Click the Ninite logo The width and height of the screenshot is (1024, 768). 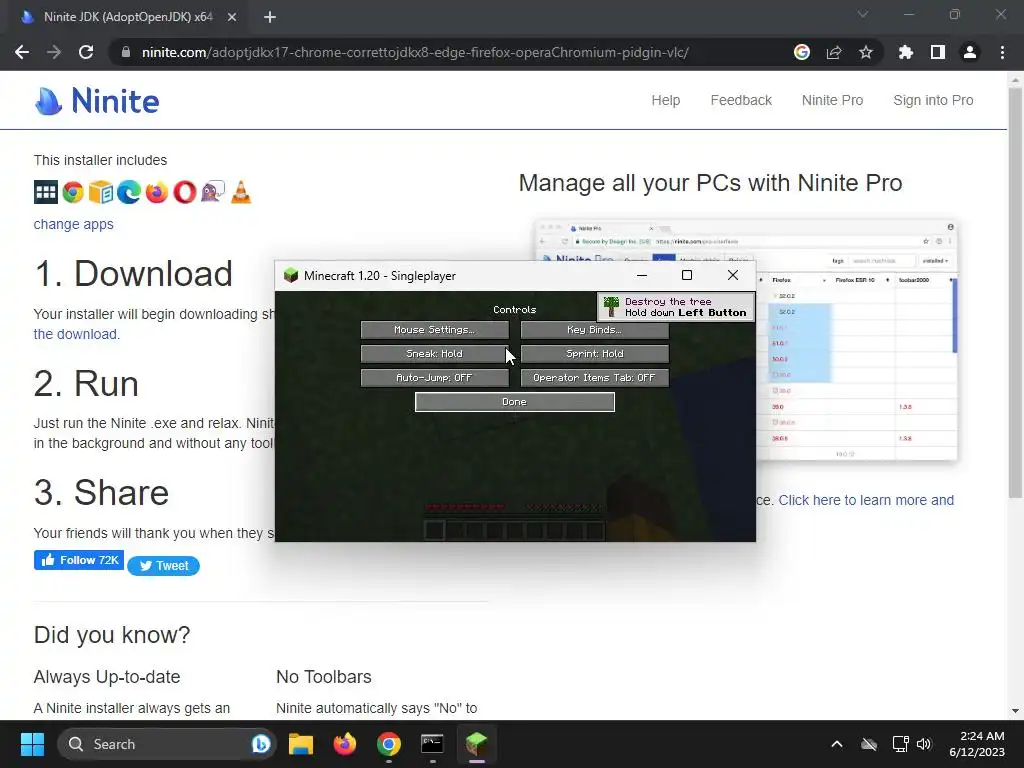pyautogui.click(x=97, y=101)
